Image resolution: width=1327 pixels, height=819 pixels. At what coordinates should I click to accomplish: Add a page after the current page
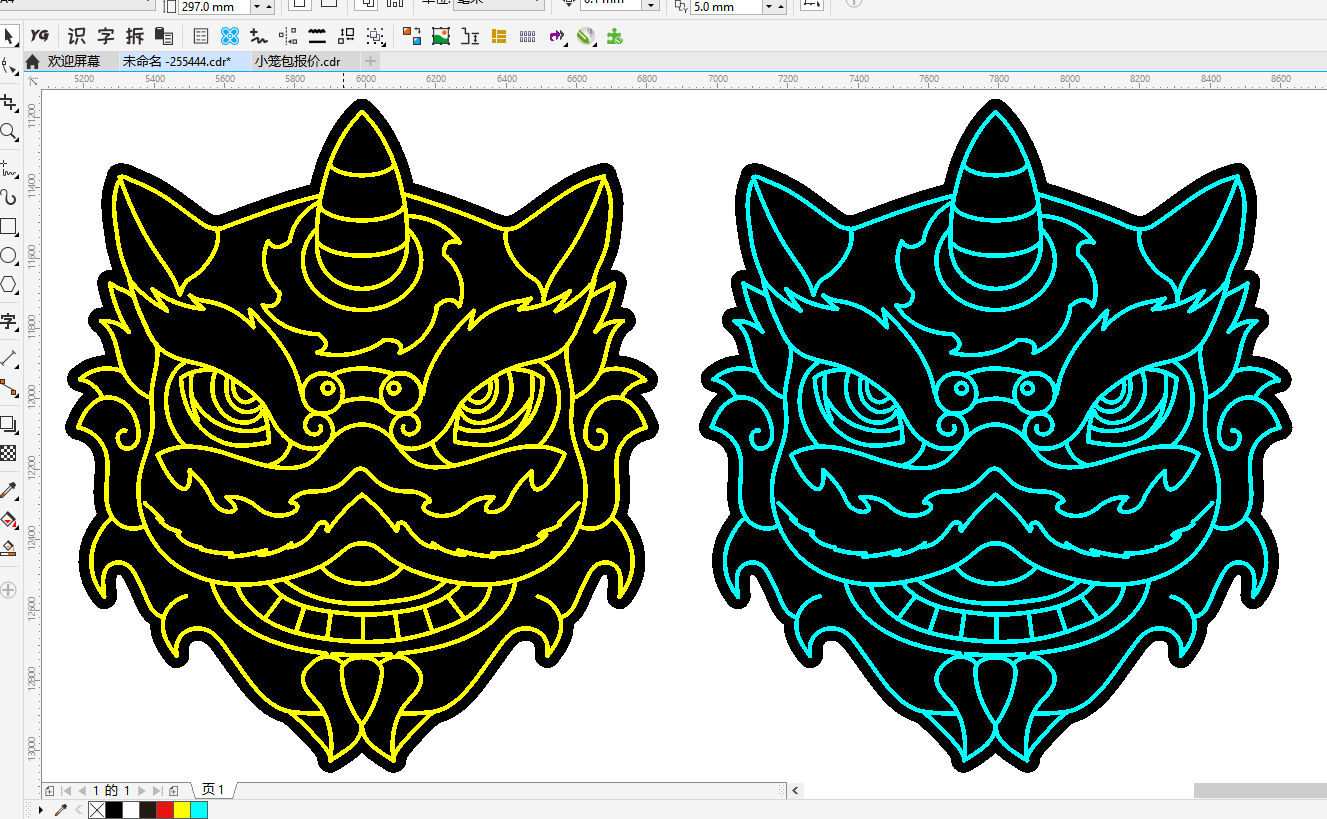point(174,791)
